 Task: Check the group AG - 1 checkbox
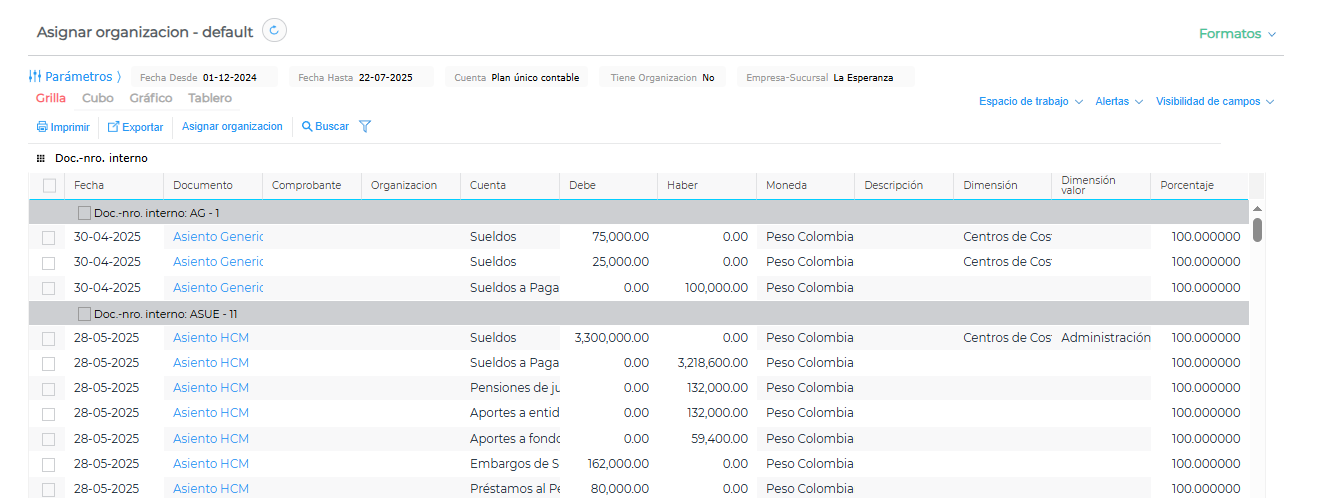point(84,213)
